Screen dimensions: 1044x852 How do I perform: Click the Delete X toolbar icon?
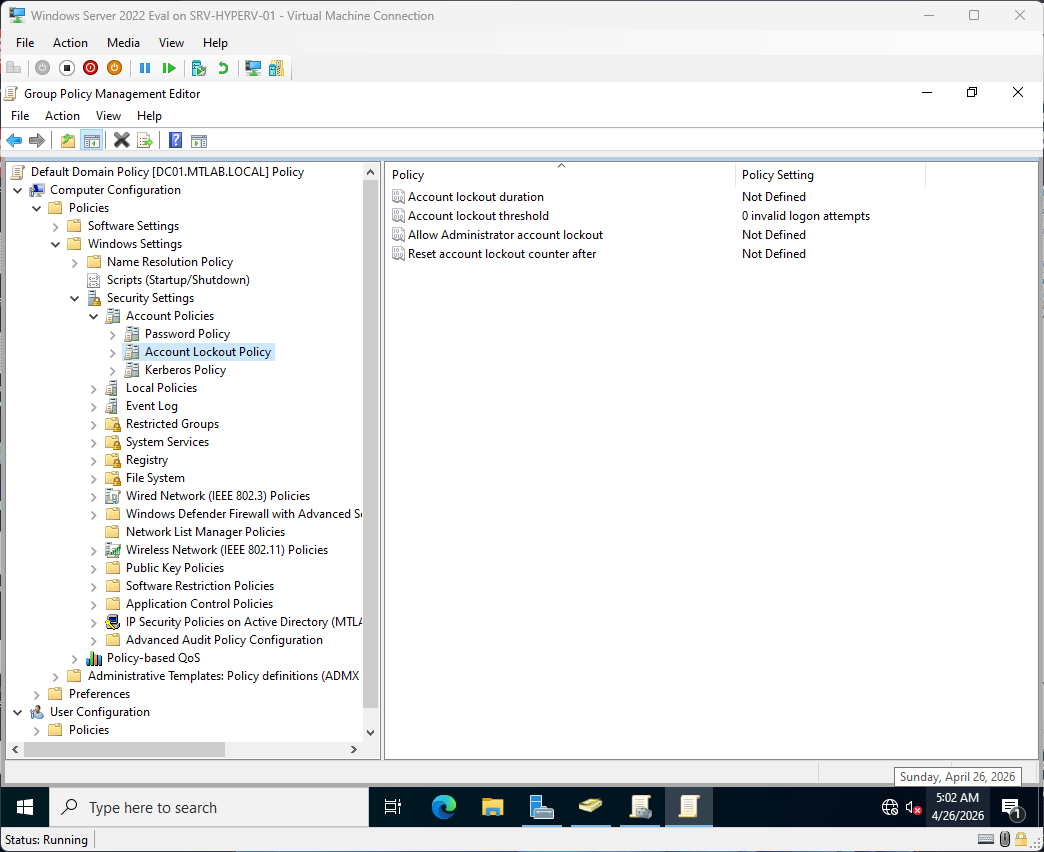[121, 140]
